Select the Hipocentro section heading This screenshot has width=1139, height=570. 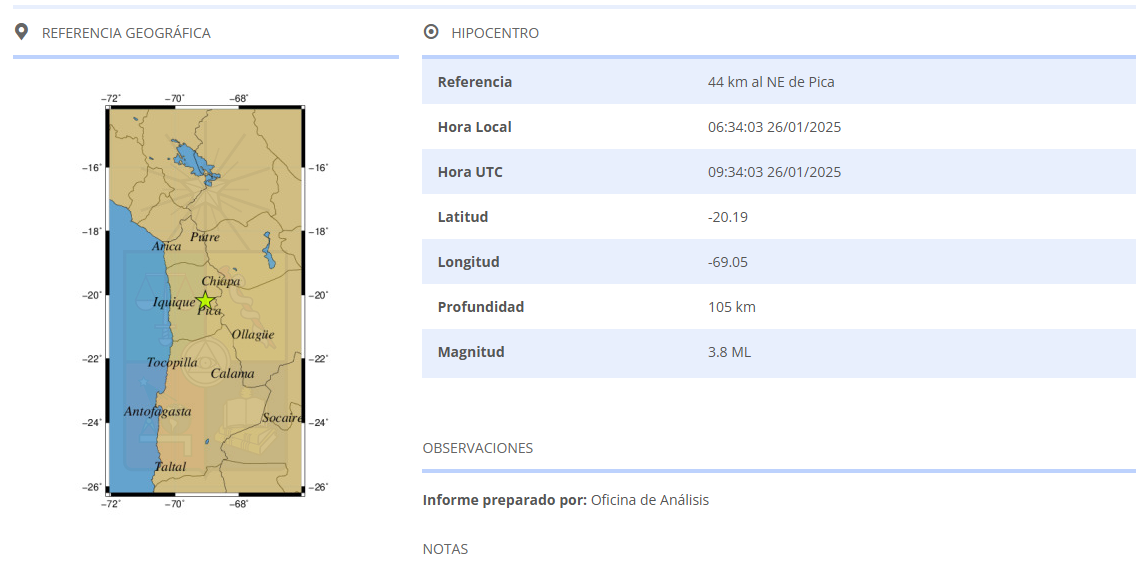(495, 33)
